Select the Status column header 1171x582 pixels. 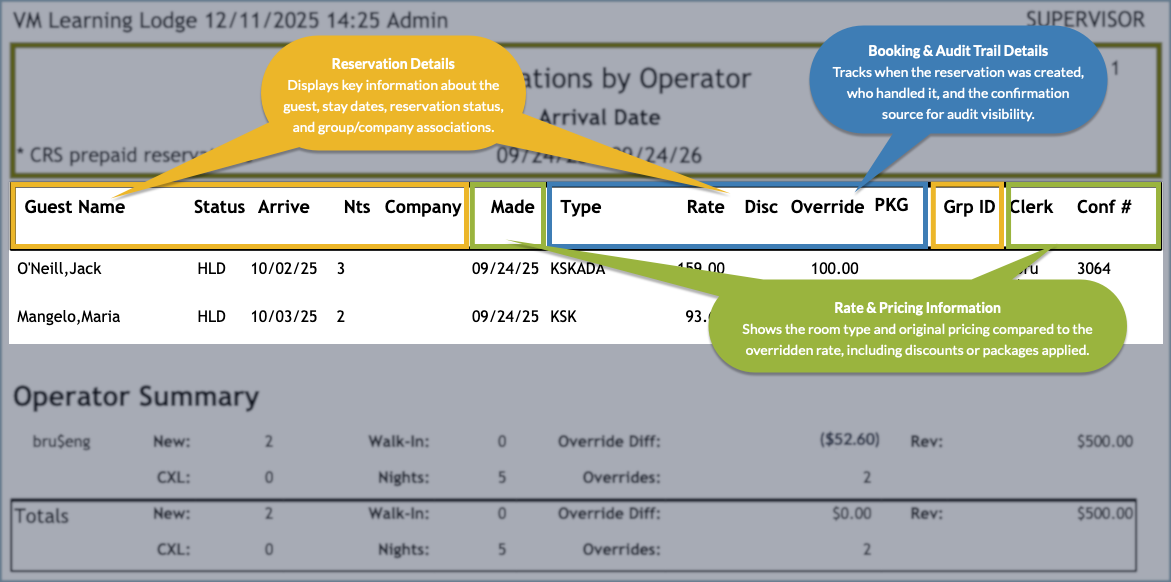click(x=219, y=207)
